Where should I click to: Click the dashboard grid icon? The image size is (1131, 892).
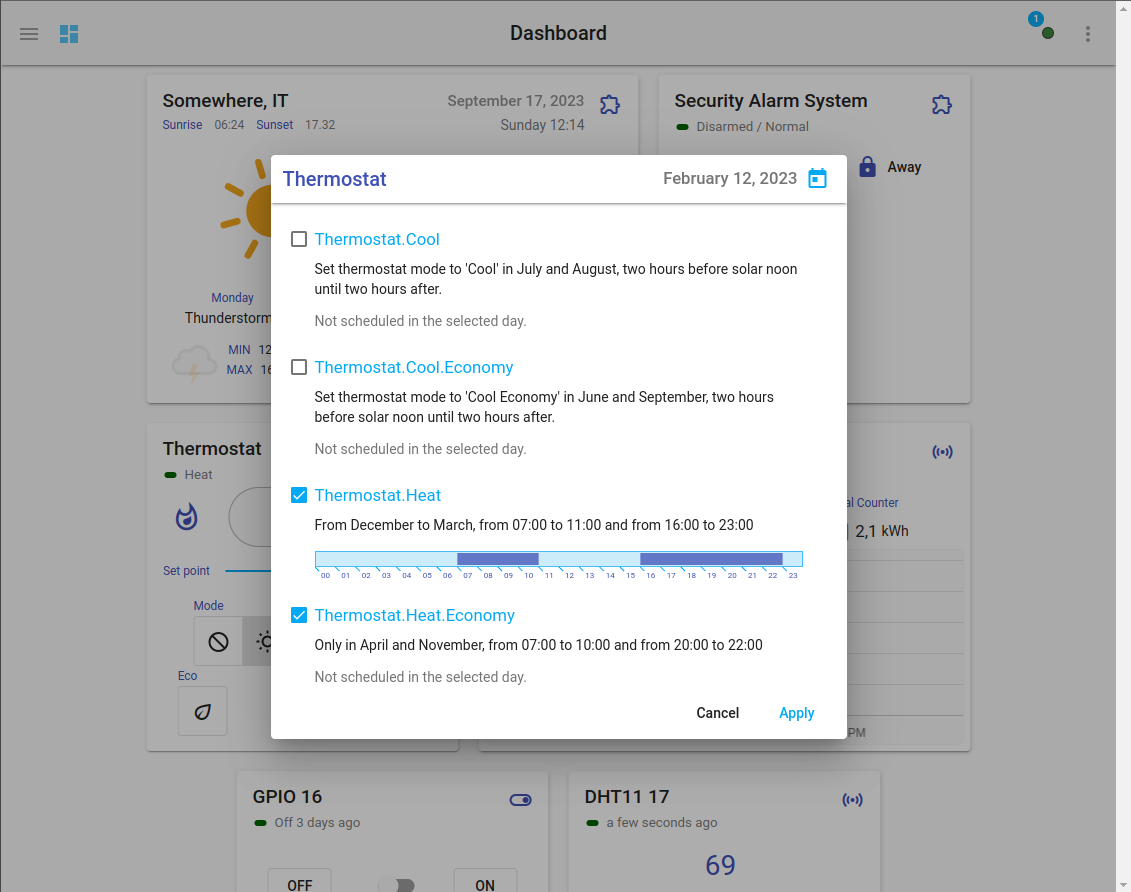pos(69,34)
